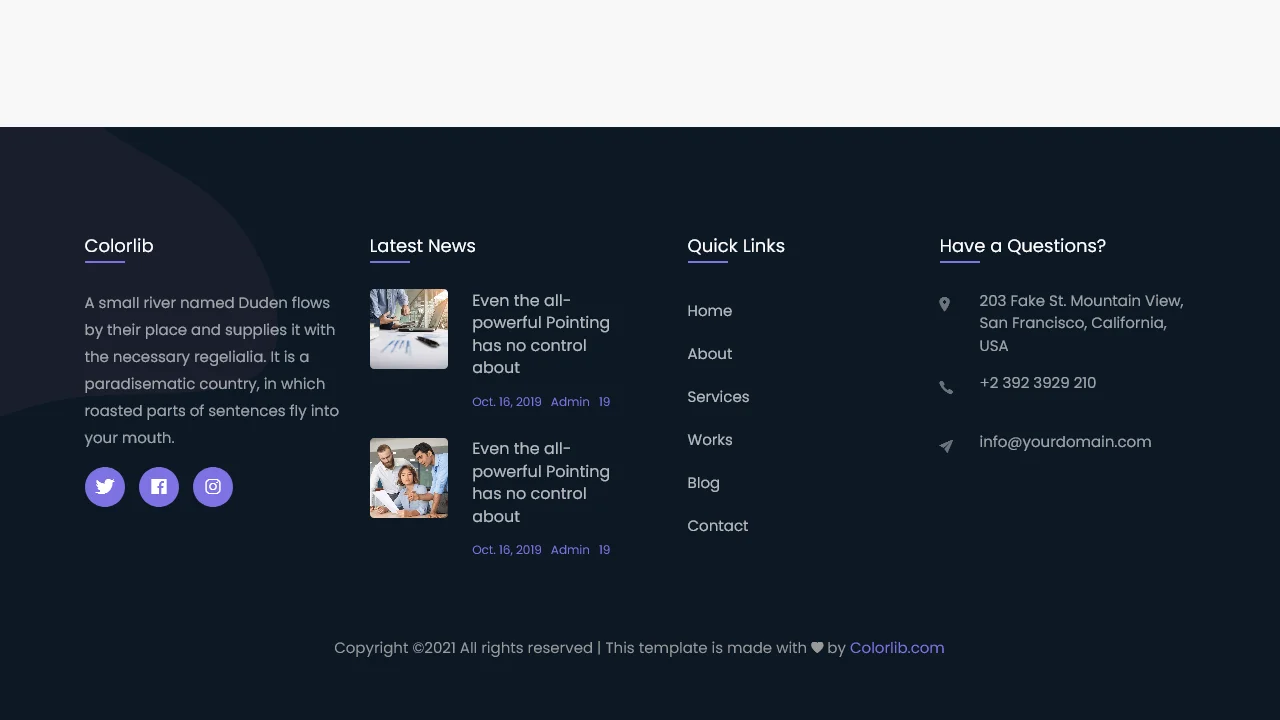Image resolution: width=1280 pixels, height=720 pixels.
Task: Open the Facebook social icon
Action: [158, 487]
